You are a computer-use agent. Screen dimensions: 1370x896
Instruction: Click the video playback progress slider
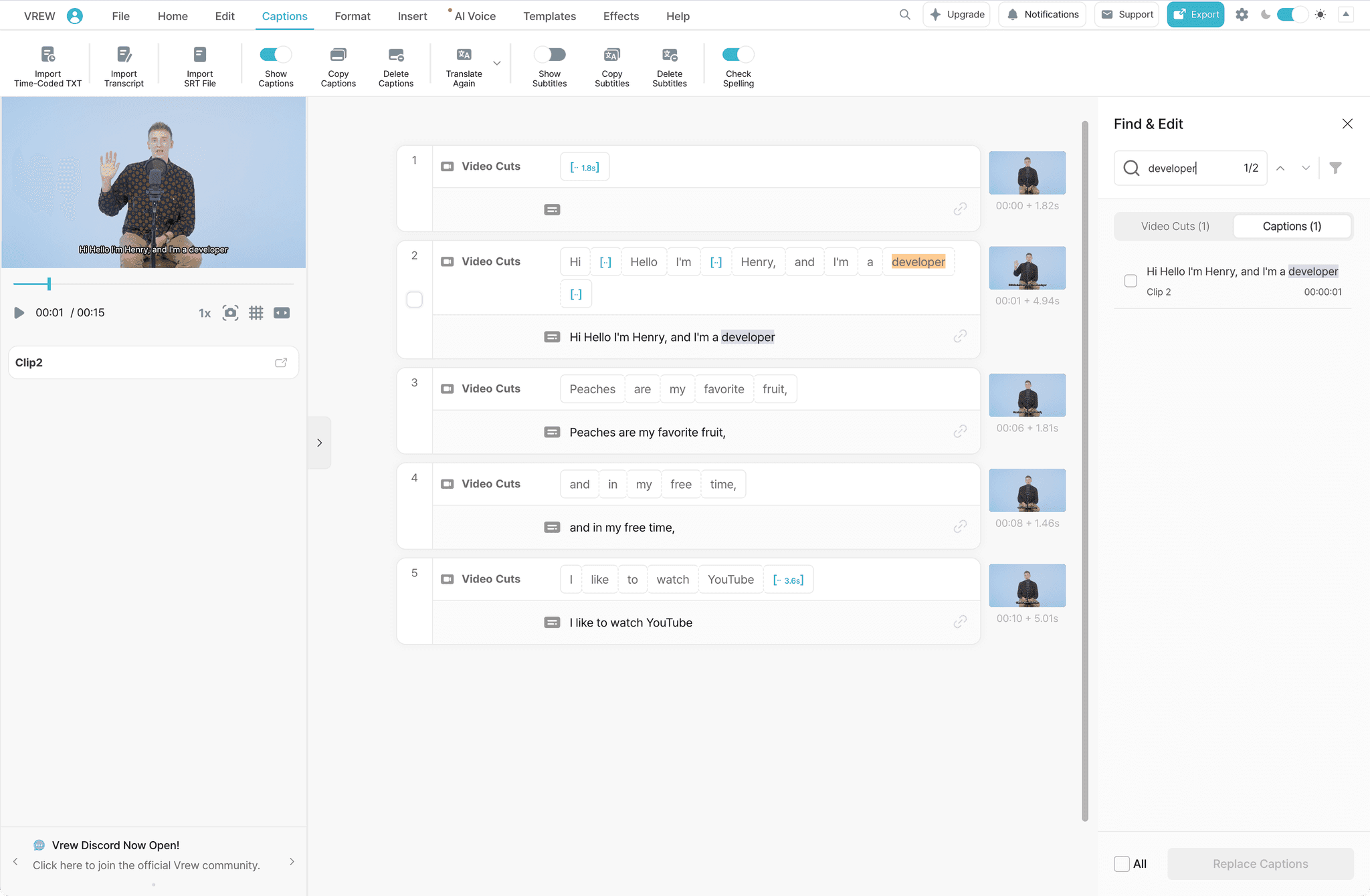pyautogui.click(x=153, y=284)
